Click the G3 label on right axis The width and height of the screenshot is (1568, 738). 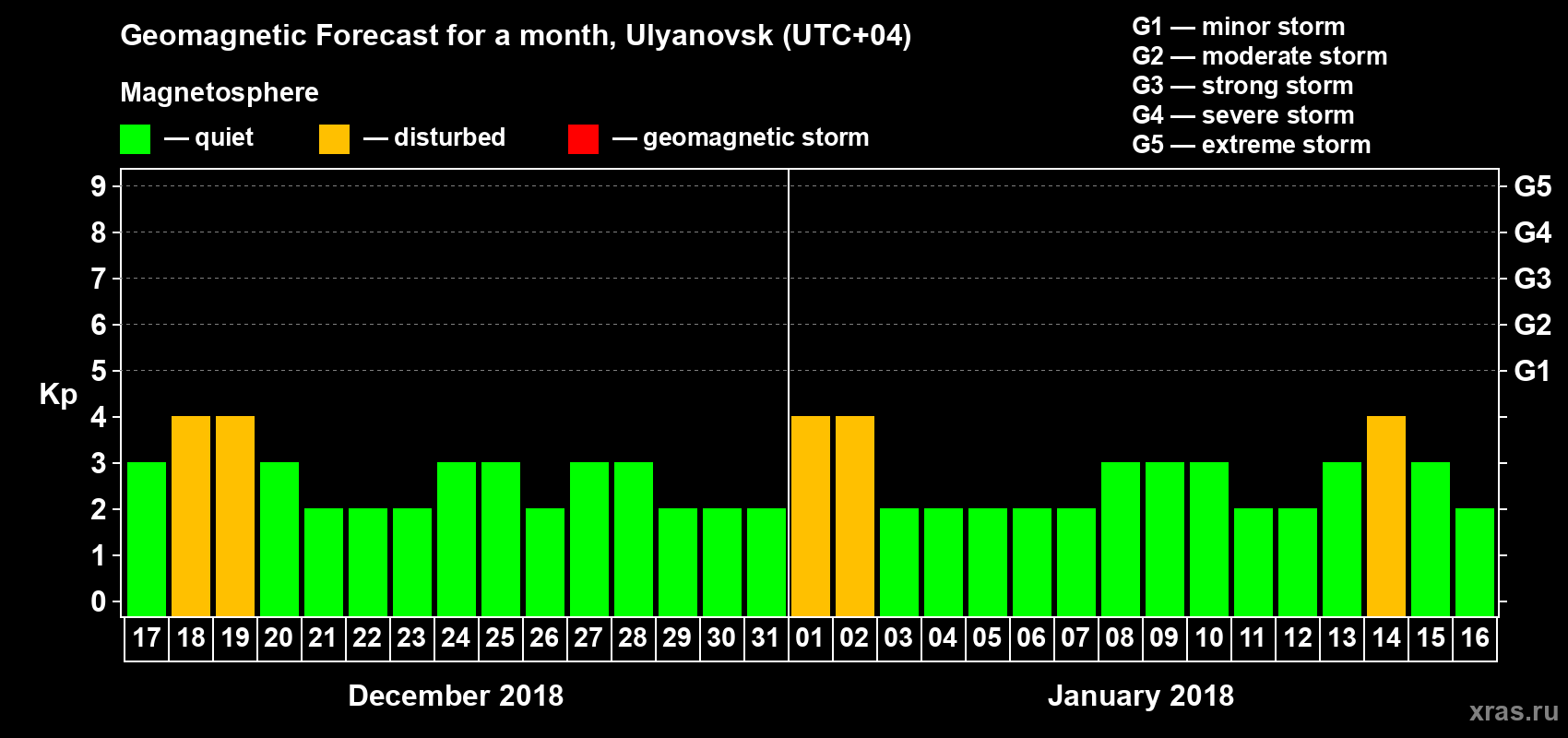coord(1533,279)
